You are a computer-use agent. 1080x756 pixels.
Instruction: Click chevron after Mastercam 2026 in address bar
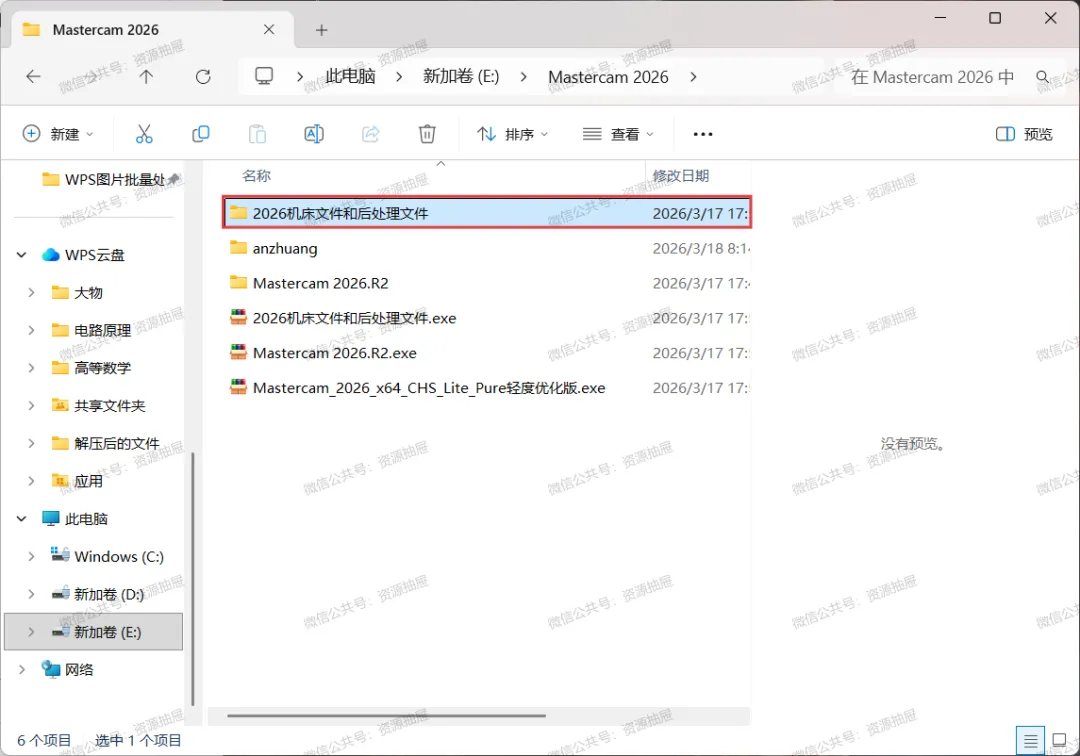[x=693, y=76]
